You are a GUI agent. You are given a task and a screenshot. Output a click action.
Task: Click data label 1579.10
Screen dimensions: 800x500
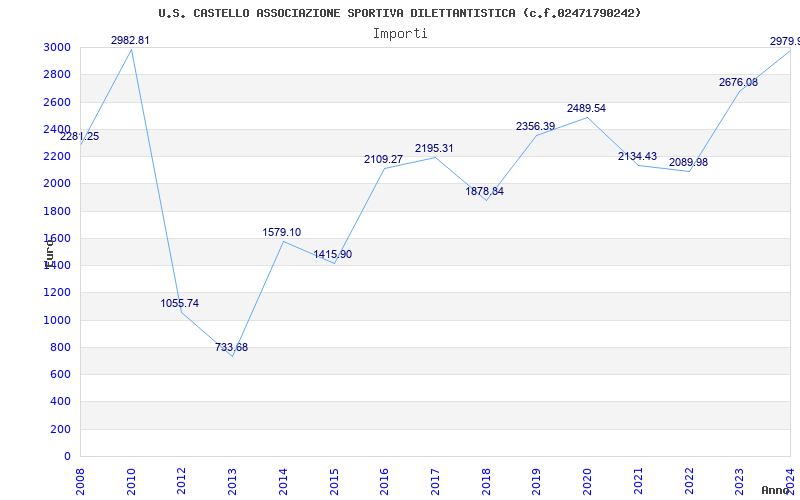(282, 233)
